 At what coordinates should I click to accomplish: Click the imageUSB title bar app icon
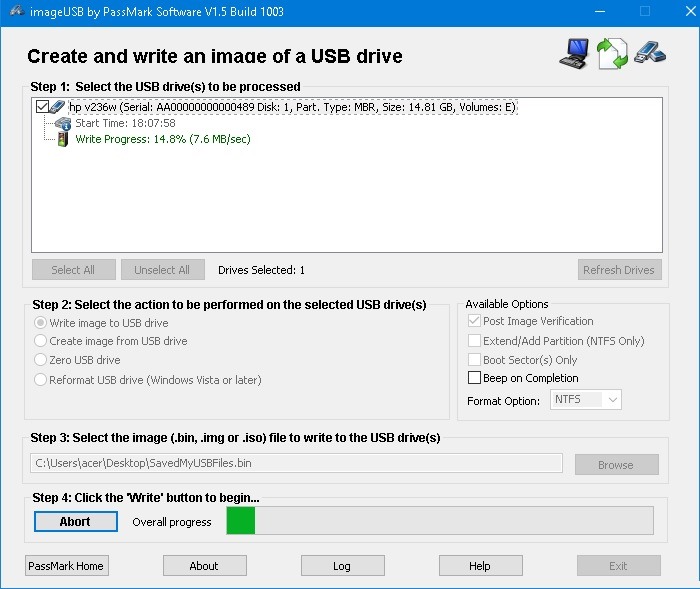coord(17,11)
